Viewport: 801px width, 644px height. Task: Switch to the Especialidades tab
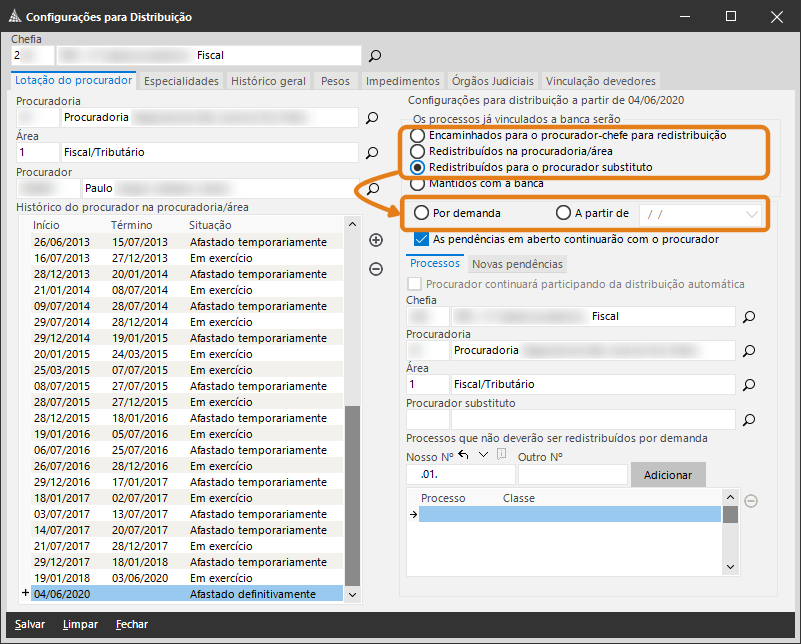(181, 81)
